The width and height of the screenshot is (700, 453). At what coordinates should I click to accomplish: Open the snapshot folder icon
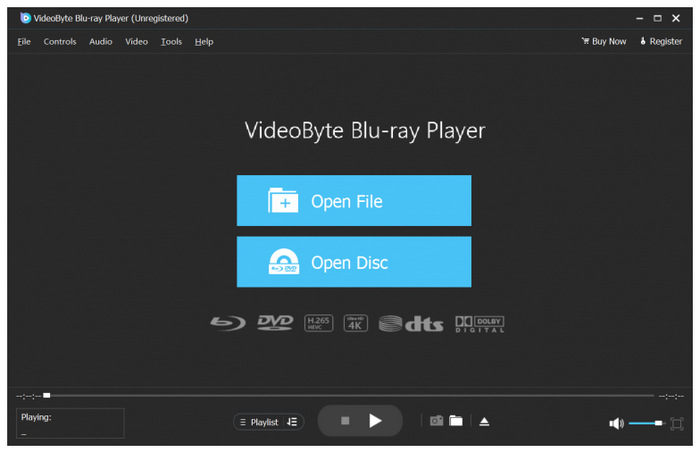point(456,421)
